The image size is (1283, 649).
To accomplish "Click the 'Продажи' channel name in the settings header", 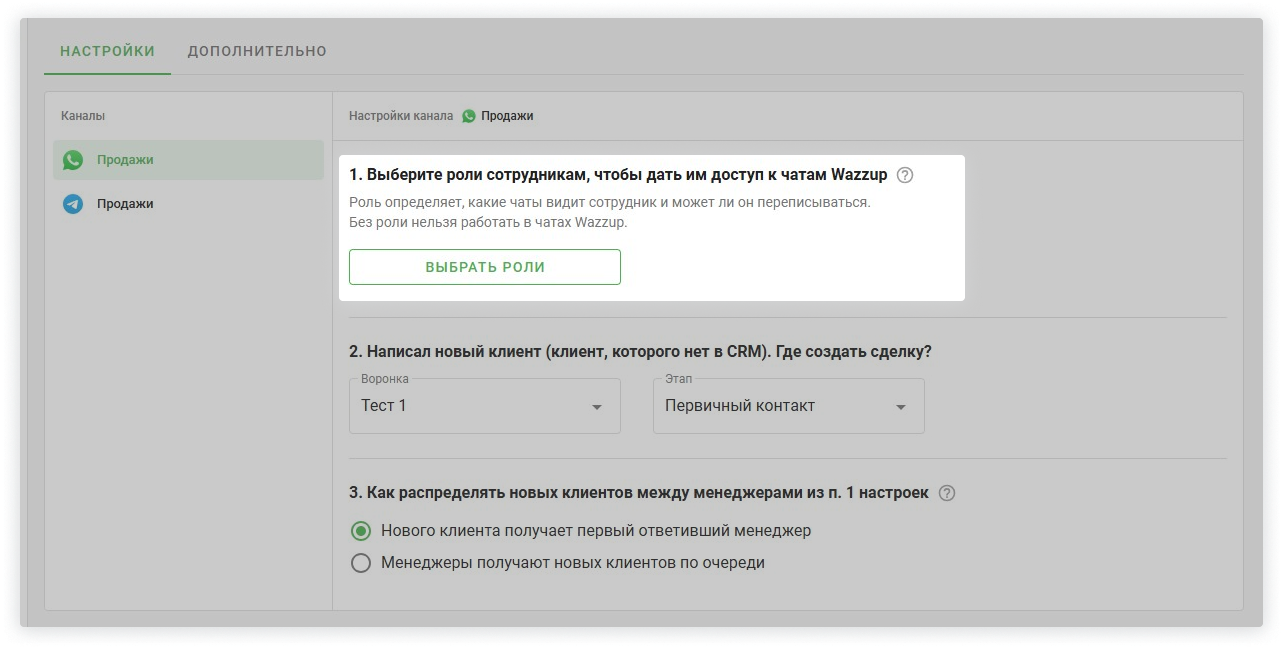I will 507,116.
